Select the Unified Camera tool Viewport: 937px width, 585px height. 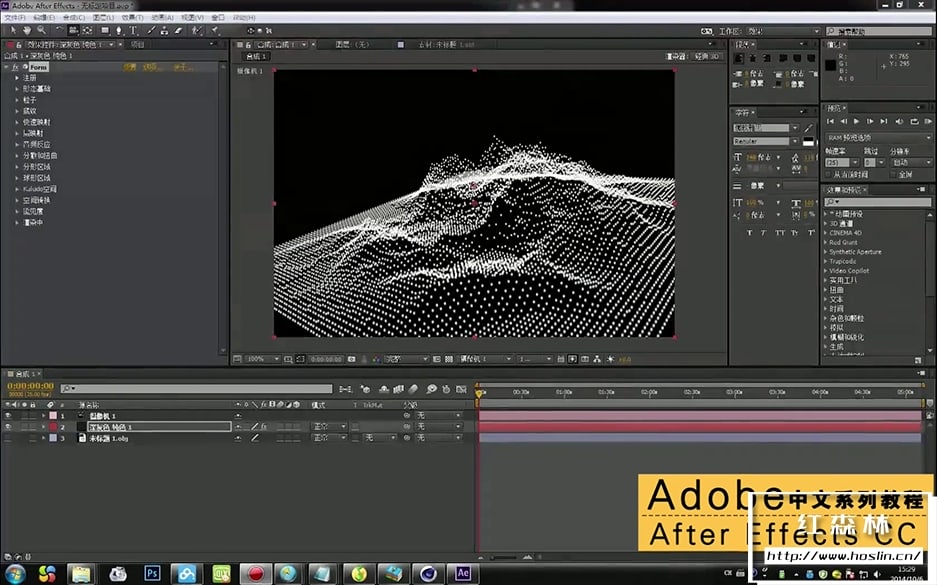click(73, 30)
